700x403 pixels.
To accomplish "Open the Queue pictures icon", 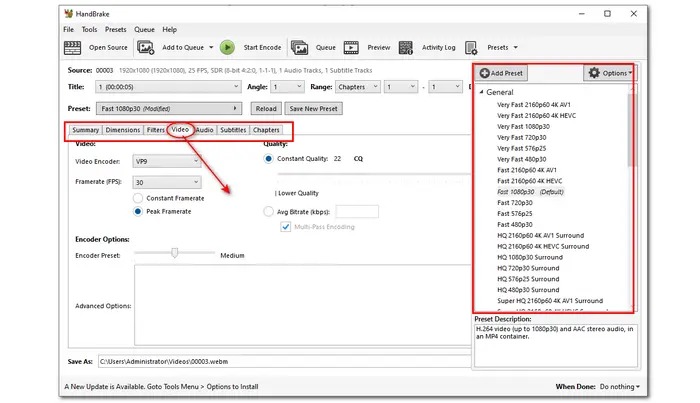I will coord(300,47).
